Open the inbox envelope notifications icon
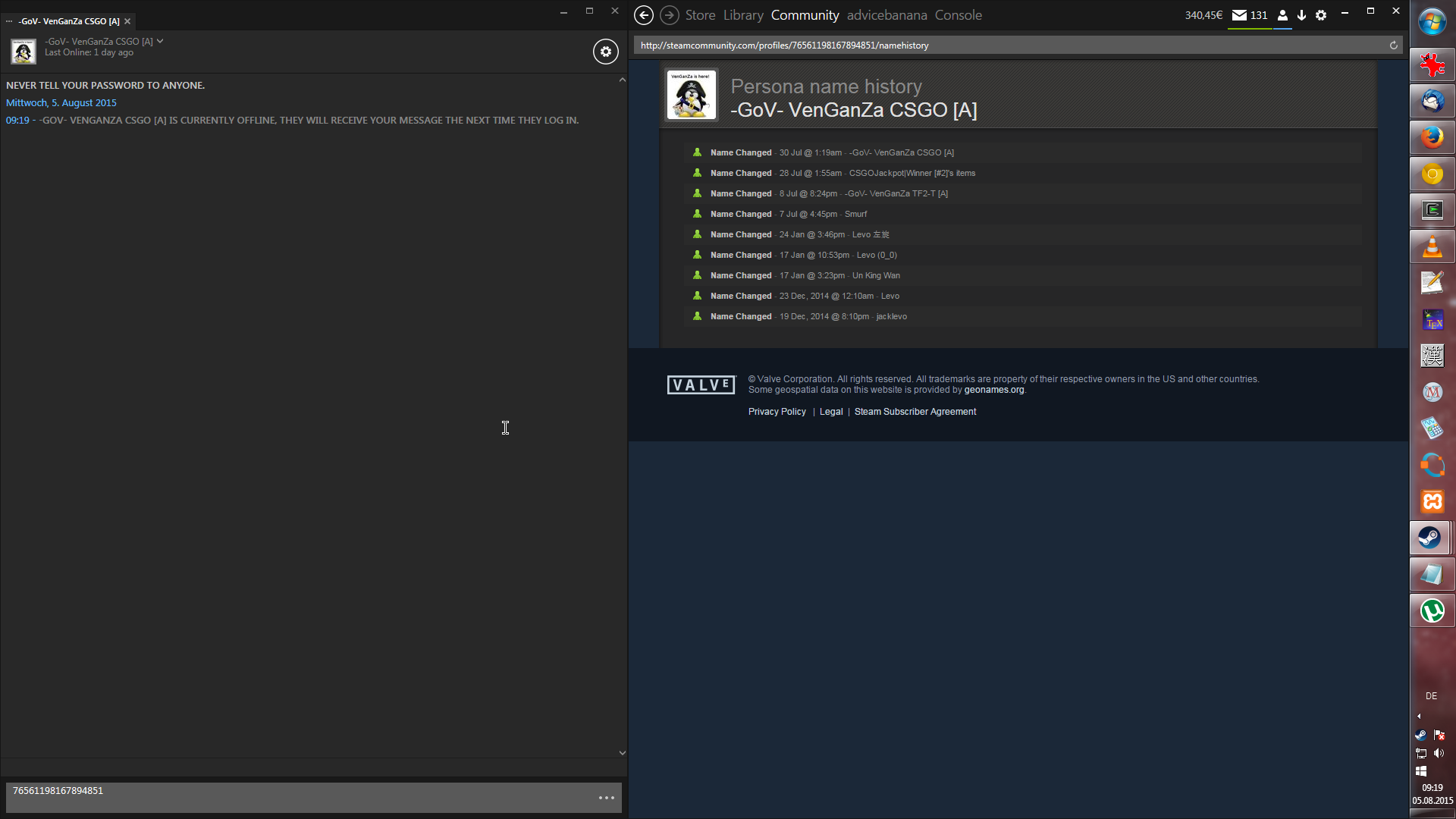The height and width of the screenshot is (819, 1456). pos(1239,15)
